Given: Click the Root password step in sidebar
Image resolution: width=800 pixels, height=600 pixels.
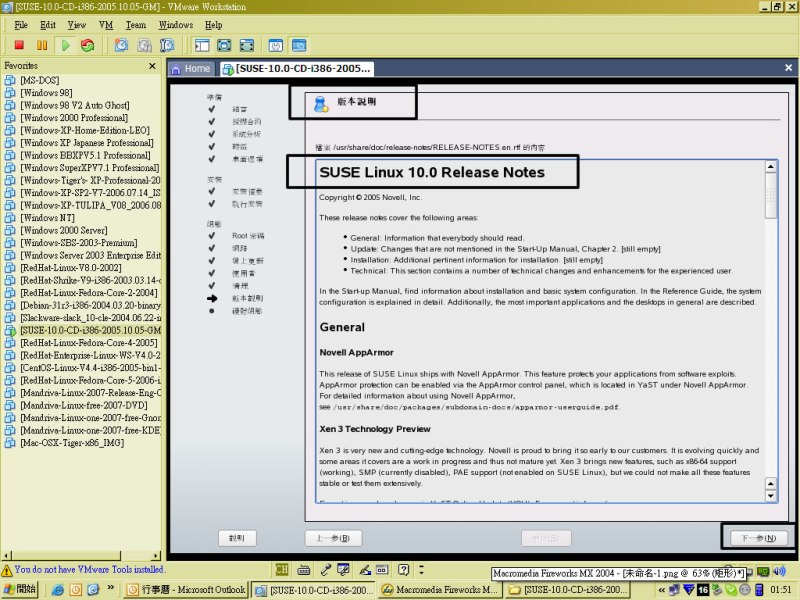Looking at the screenshot, I should tap(248, 236).
